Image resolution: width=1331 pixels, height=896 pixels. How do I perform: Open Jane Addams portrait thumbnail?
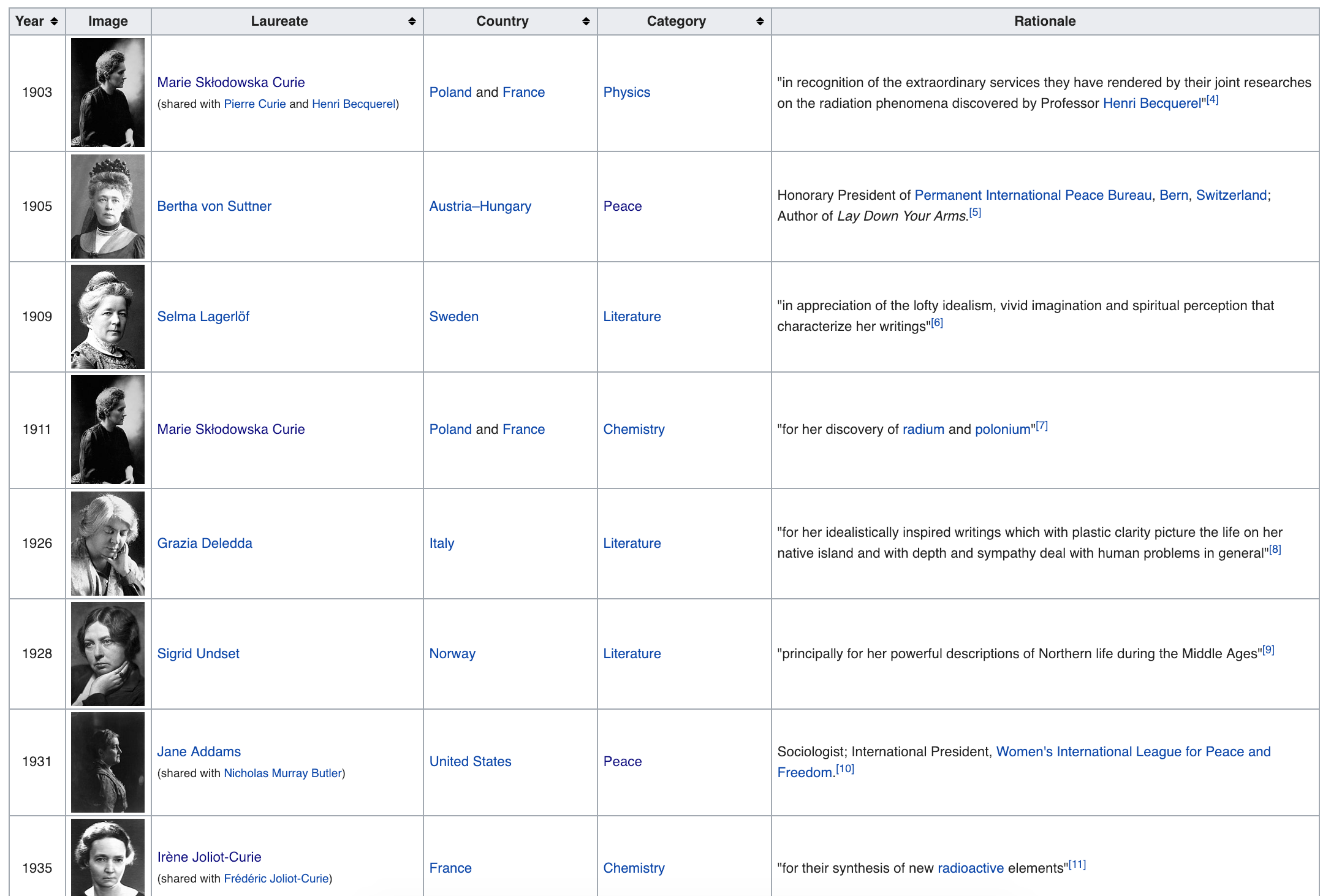[108, 762]
